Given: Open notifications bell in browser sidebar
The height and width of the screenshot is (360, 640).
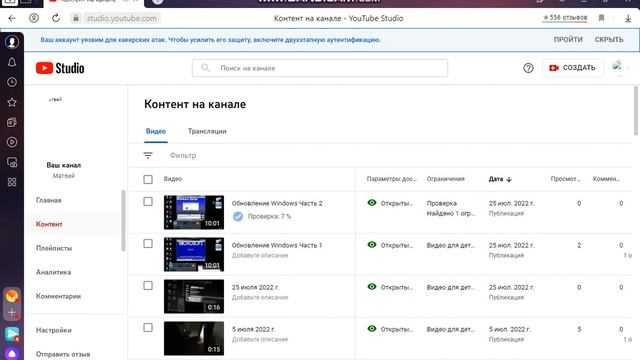Looking at the screenshot, I should click(x=12, y=62).
